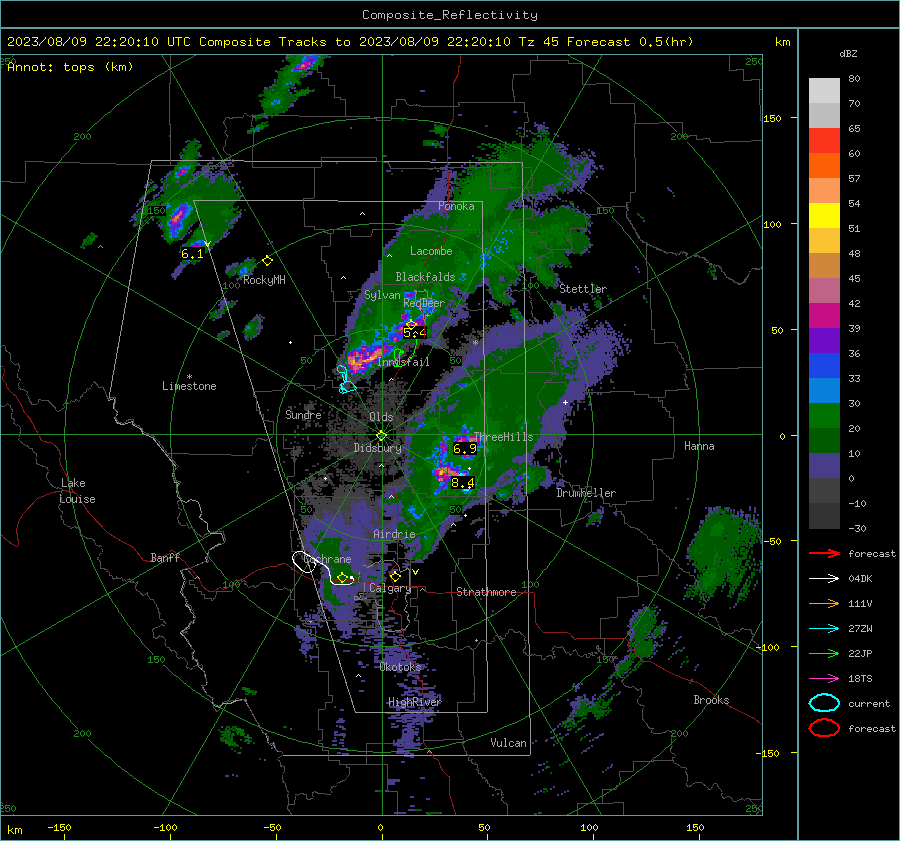900x841 pixels.
Task: Click the 6.9 storm top label
Action: click(465, 449)
